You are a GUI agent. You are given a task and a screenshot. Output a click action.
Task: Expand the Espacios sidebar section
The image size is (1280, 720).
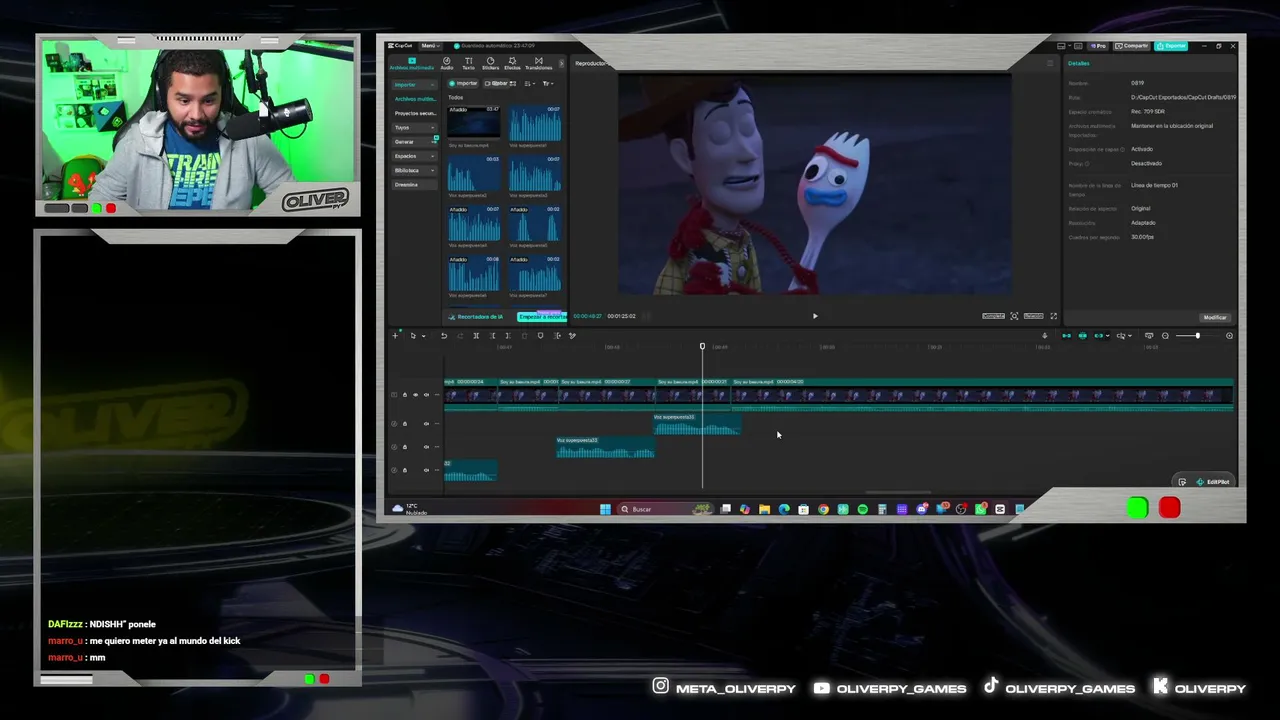415,156
